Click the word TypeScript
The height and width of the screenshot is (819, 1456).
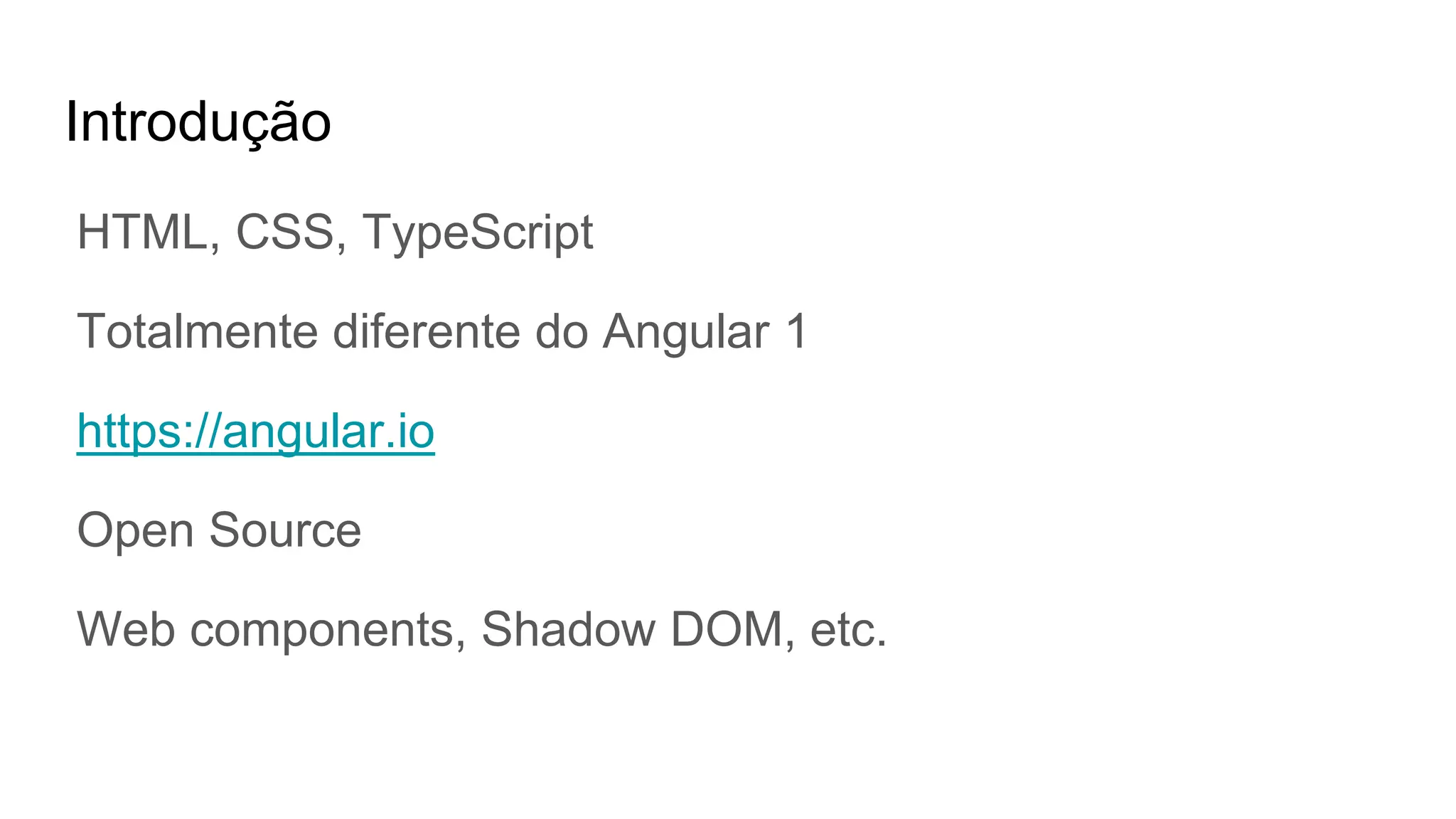pyautogui.click(x=478, y=233)
